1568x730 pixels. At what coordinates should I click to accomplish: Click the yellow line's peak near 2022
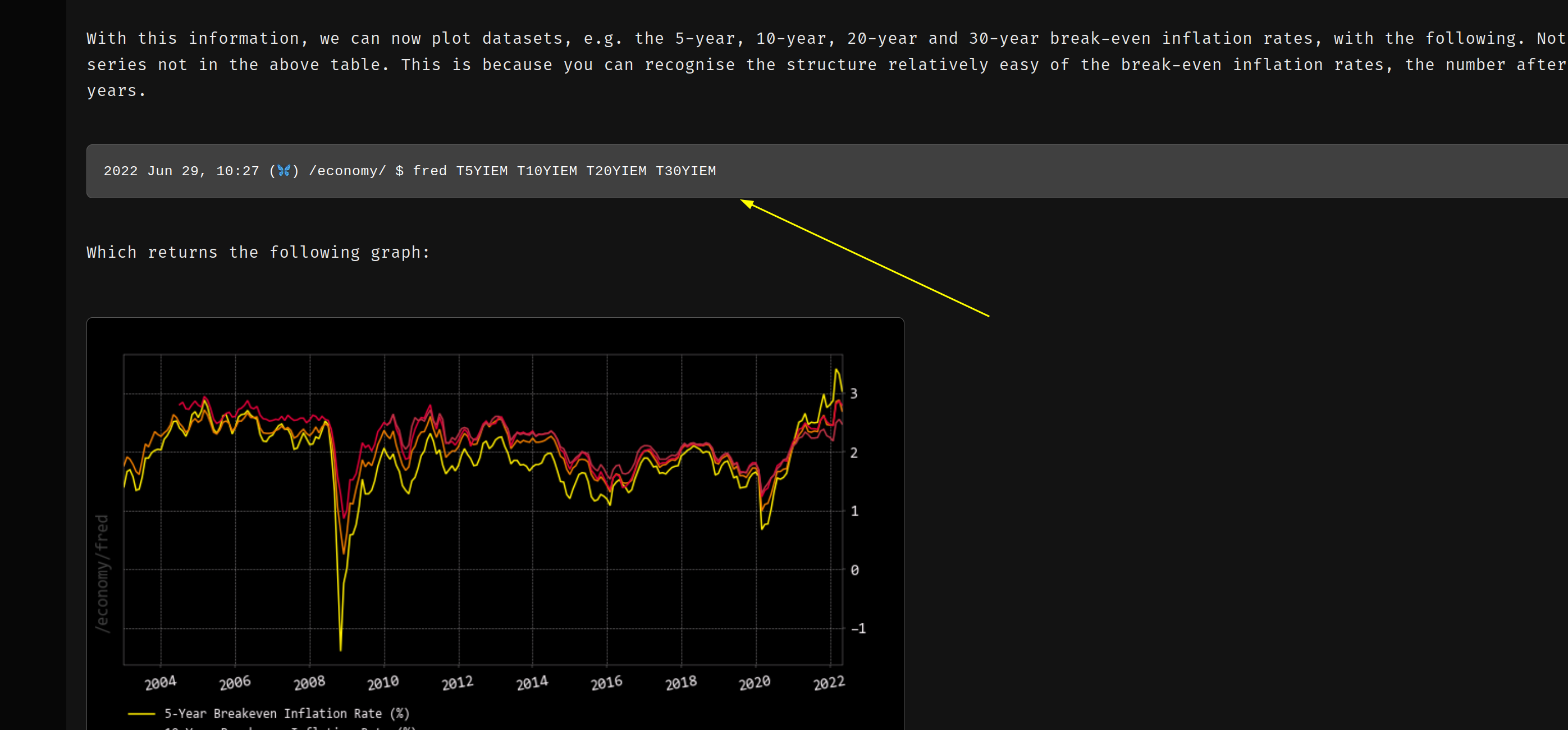point(838,370)
